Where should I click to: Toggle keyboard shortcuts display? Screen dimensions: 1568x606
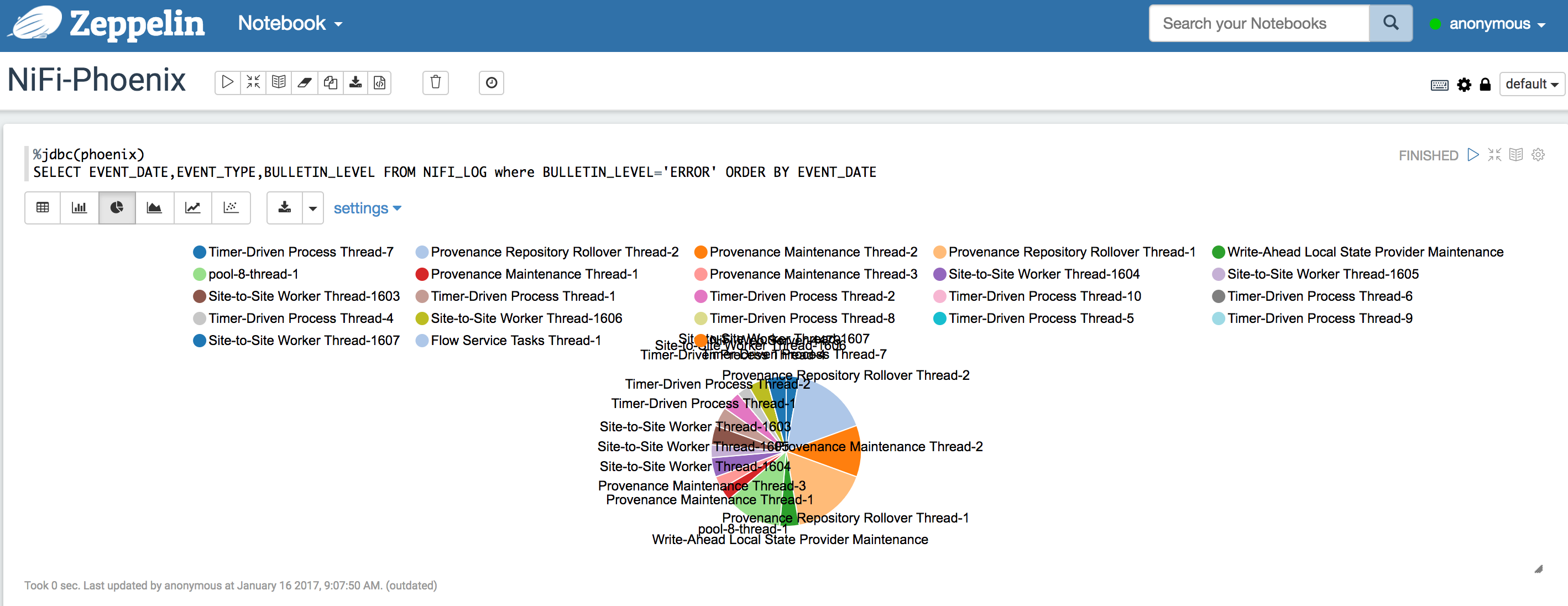(x=1439, y=85)
